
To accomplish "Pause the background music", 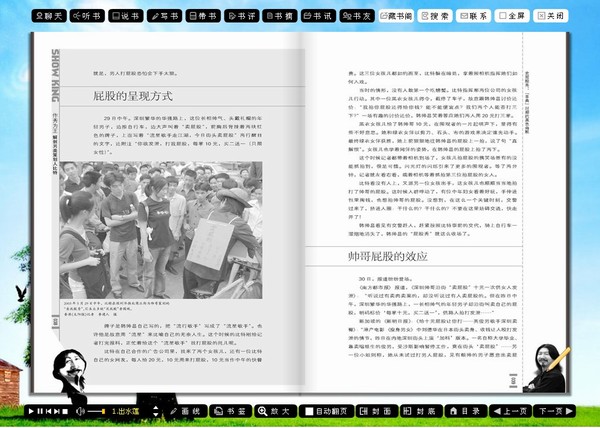I will (x=40, y=412).
